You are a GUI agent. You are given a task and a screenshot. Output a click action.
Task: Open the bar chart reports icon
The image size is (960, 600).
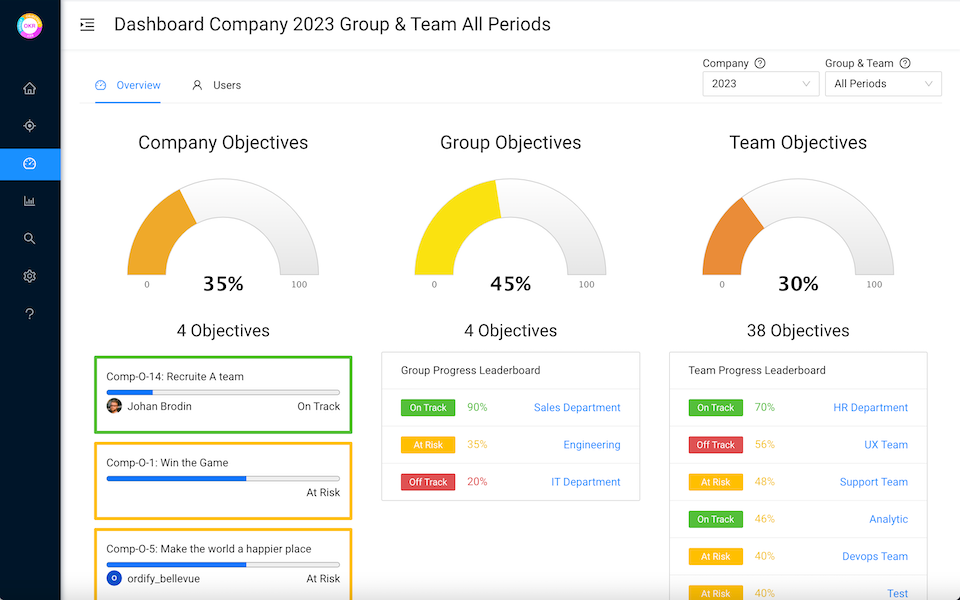click(x=30, y=201)
